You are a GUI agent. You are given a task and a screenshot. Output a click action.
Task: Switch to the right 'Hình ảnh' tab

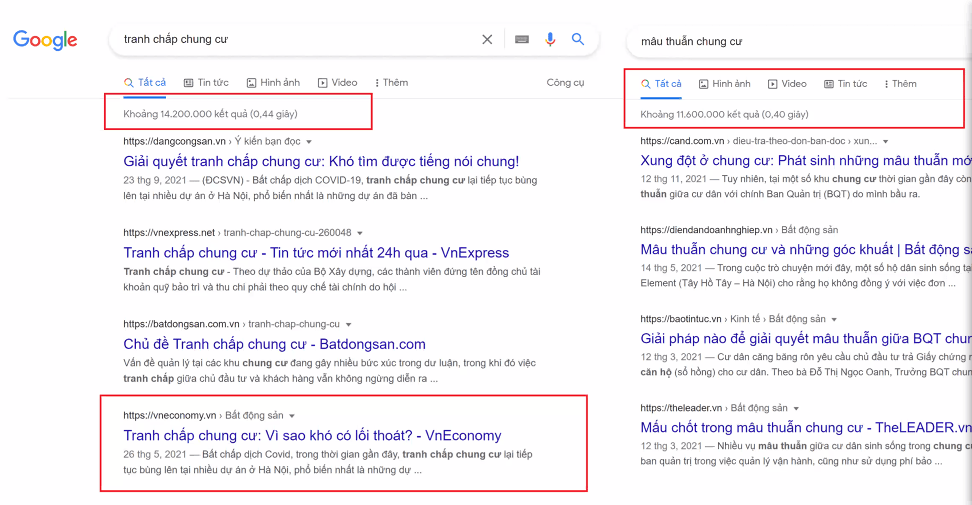(725, 84)
